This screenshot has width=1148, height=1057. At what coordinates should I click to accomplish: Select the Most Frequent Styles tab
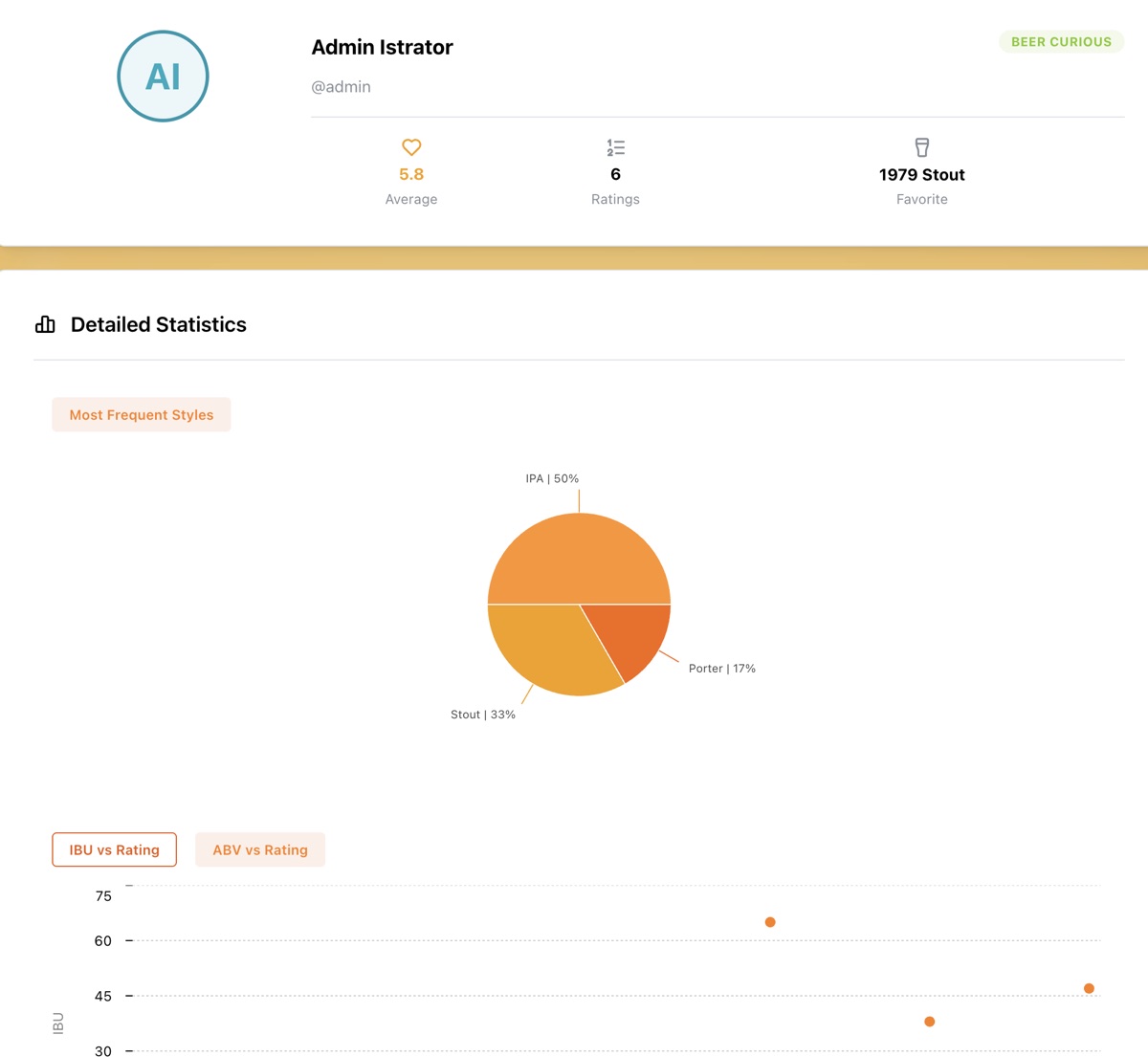click(x=142, y=414)
